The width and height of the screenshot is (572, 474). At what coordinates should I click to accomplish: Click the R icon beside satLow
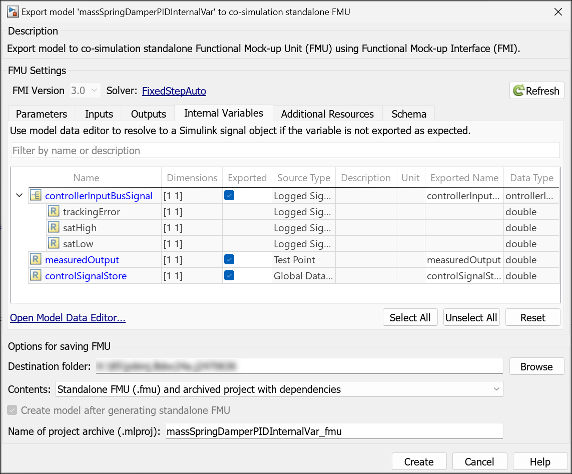[53, 243]
